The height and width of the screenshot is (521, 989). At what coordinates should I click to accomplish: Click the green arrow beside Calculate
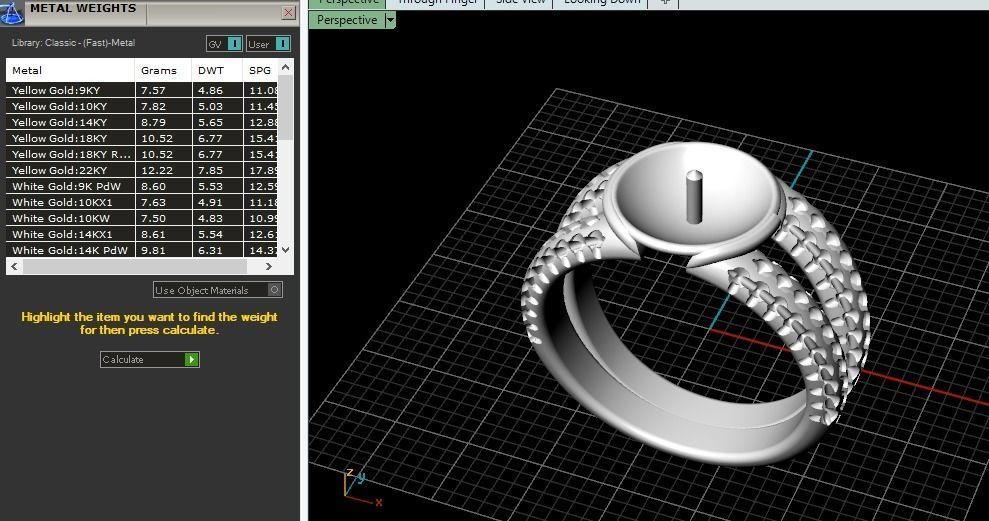click(x=191, y=360)
